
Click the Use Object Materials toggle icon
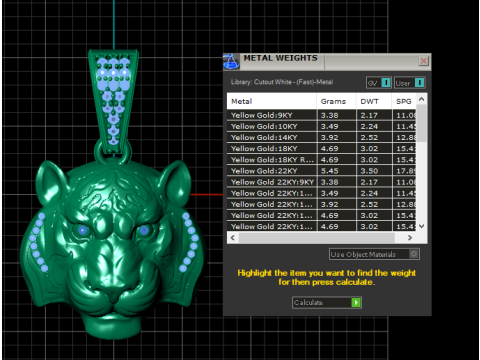[414, 254]
